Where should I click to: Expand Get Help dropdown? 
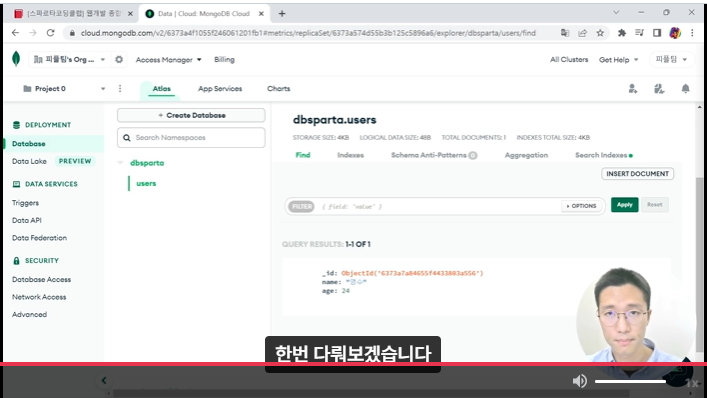click(619, 59)
